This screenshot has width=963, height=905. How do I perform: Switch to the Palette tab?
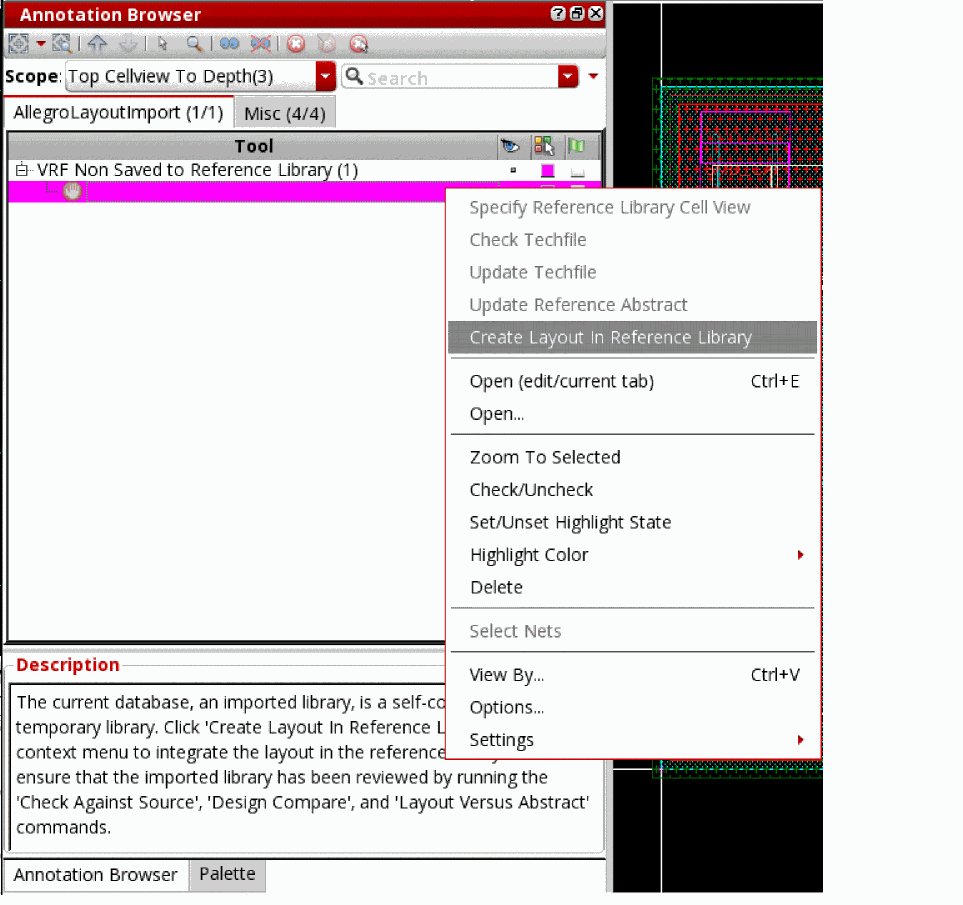tap(227, 874)
